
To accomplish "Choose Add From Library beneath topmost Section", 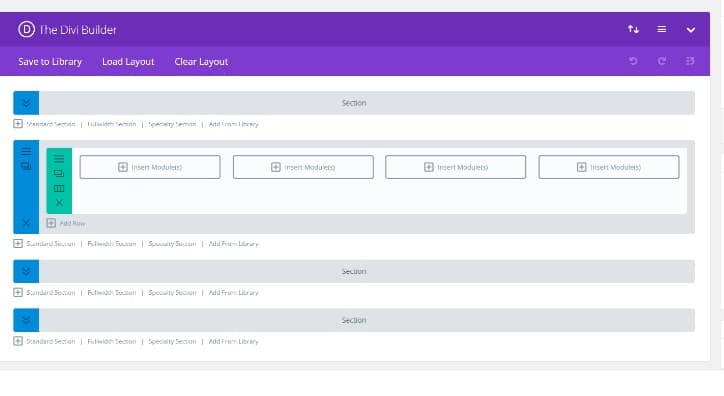I will point(234,124).
